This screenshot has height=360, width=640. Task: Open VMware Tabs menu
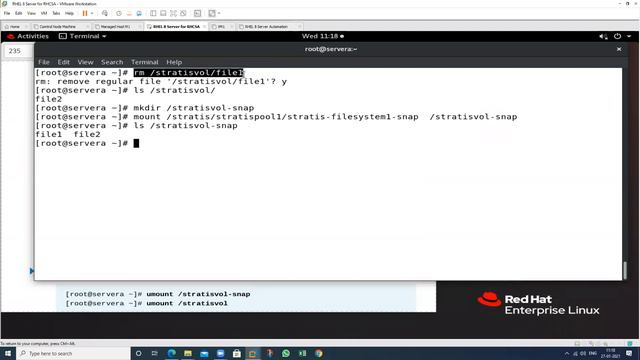[56, 13]
